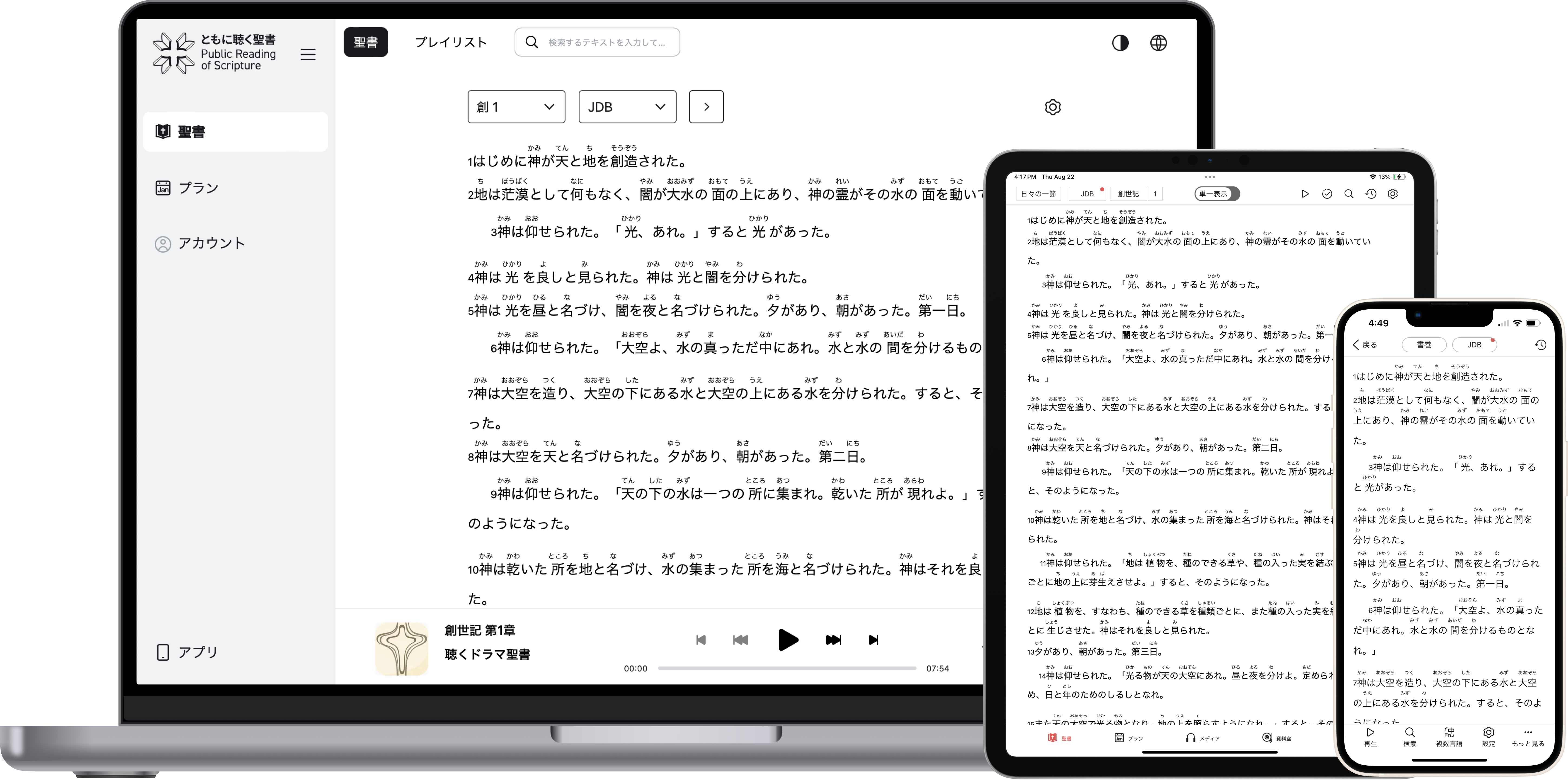Open history clock icon on tablet

pyautogui.click(x=1371, y=193)
